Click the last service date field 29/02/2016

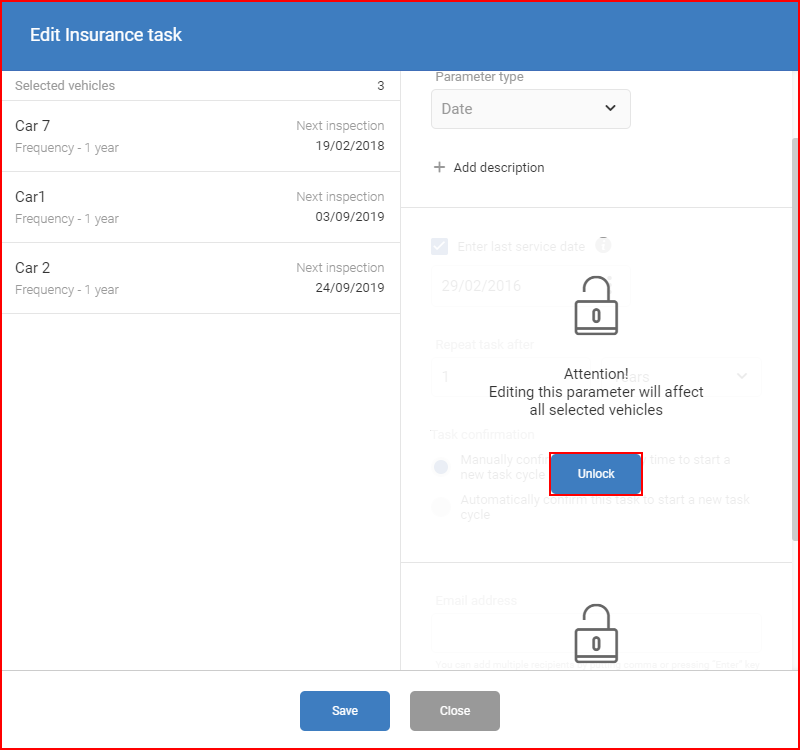tap(531, 286)
